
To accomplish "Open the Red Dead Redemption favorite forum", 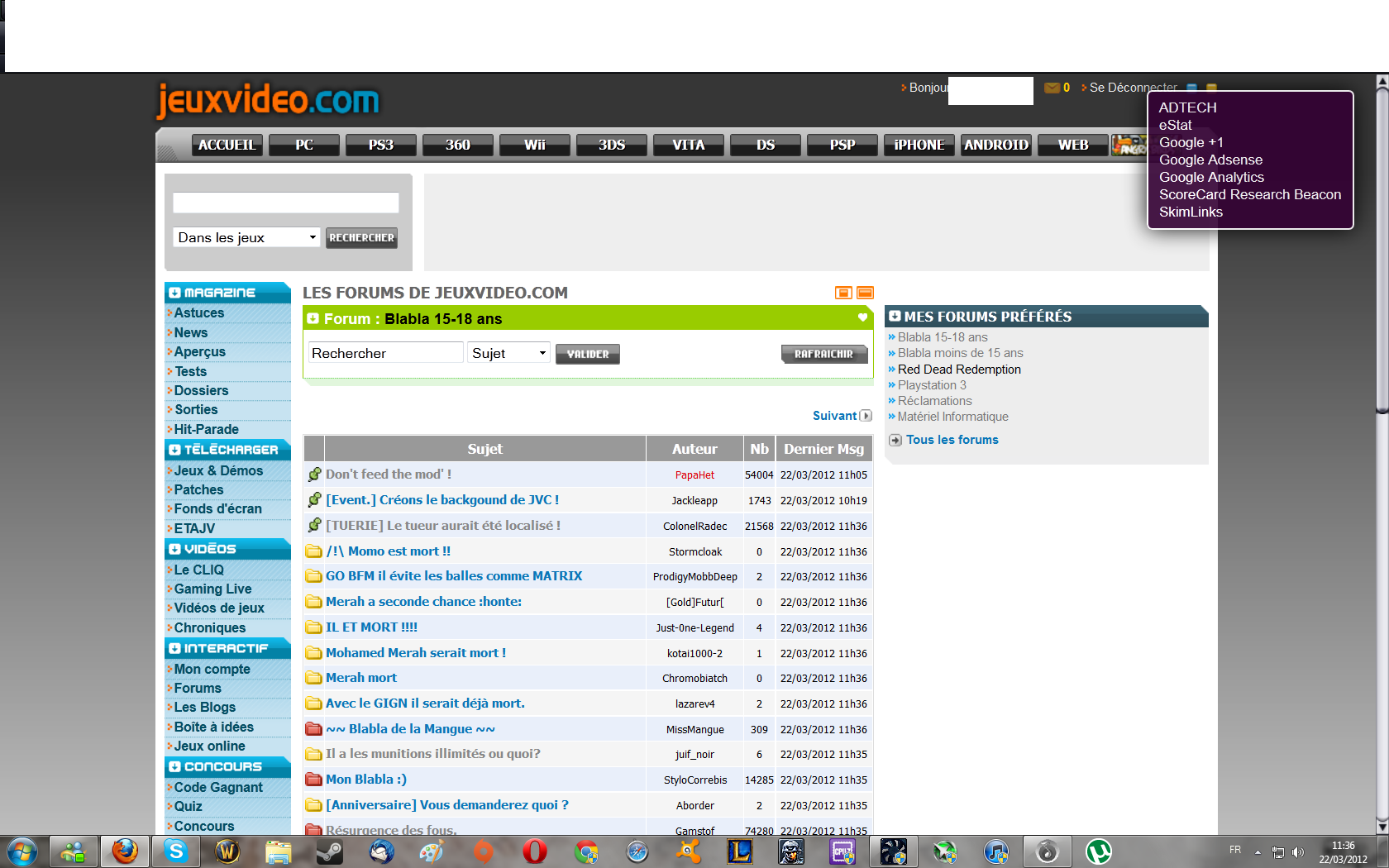I will [959, 370].
